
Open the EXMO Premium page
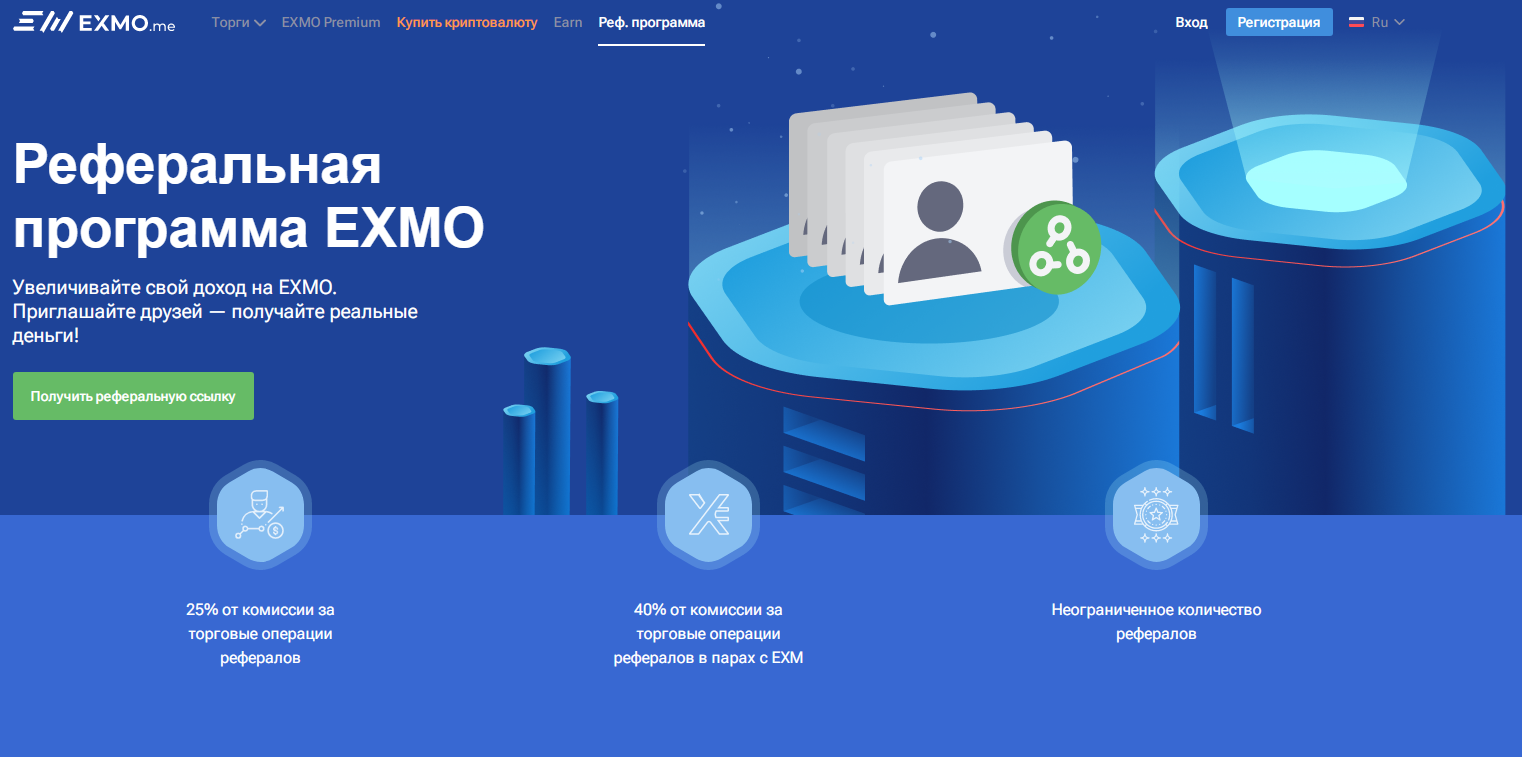pos(331,22)
